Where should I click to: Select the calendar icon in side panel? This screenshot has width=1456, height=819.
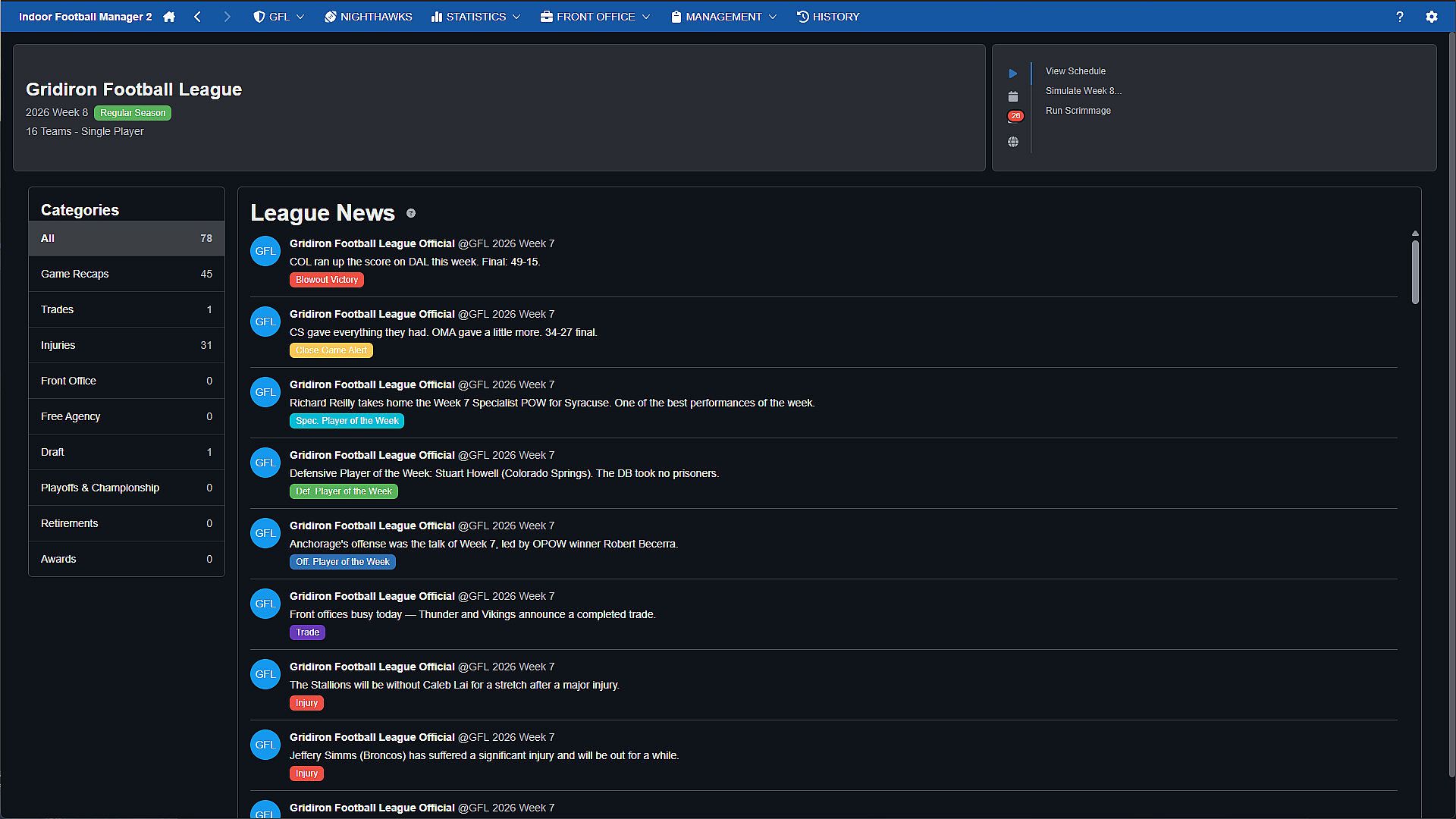coord(1013,96)
